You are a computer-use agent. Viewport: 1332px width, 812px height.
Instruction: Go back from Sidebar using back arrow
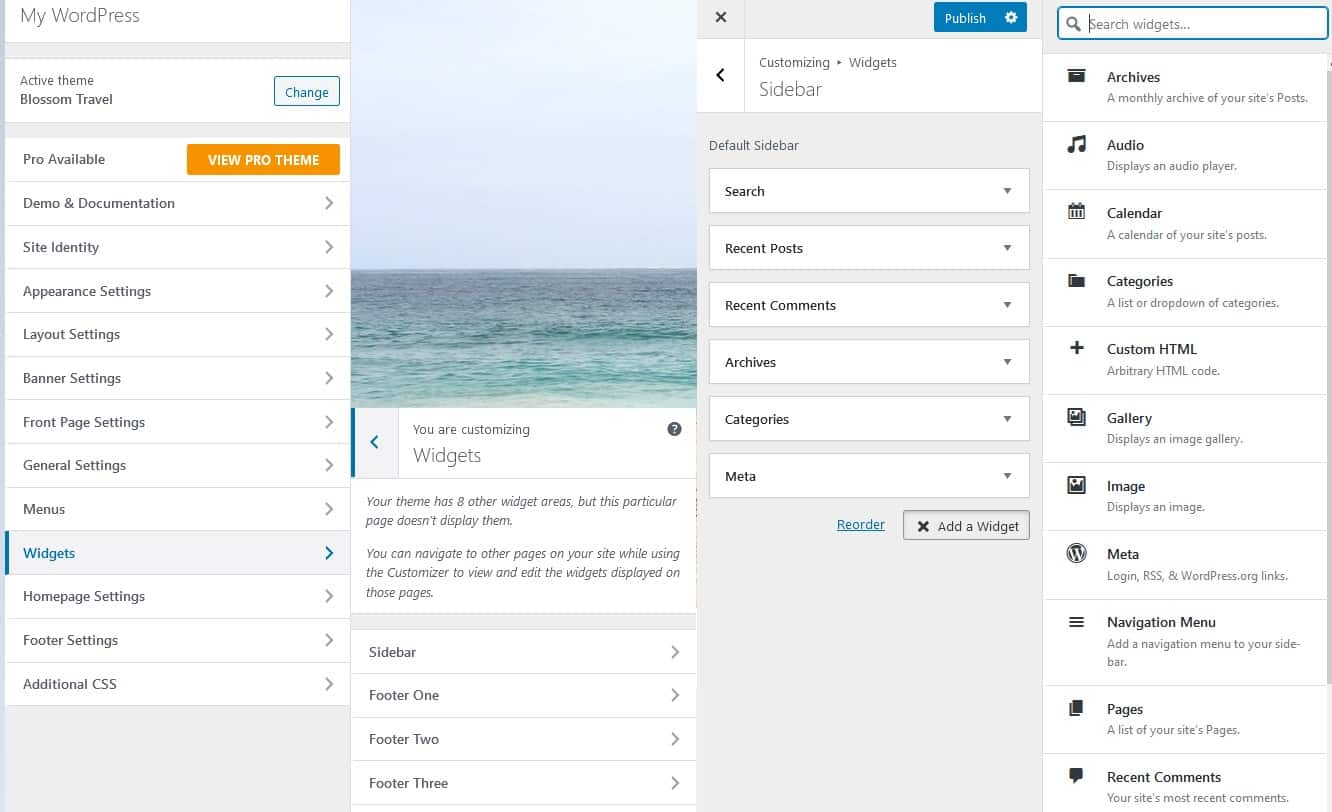tap(720, 75)
